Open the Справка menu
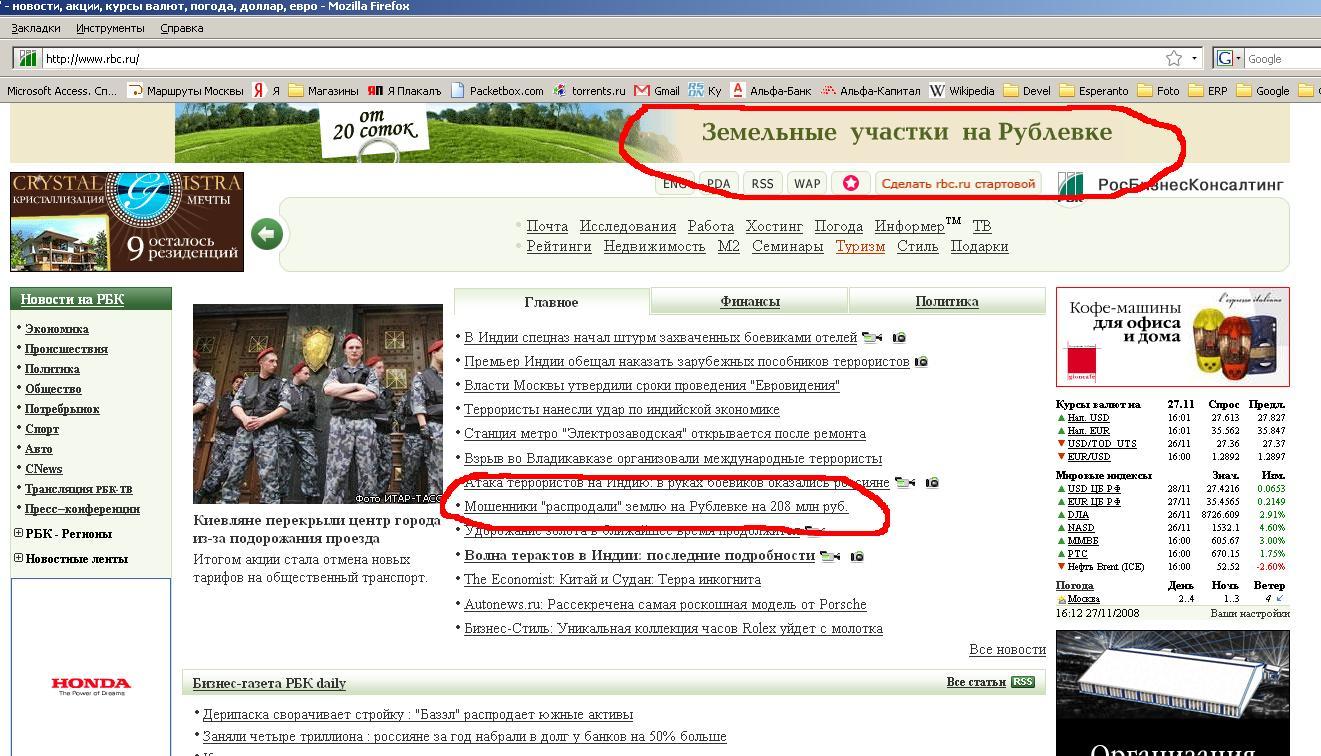 (182, 28)
